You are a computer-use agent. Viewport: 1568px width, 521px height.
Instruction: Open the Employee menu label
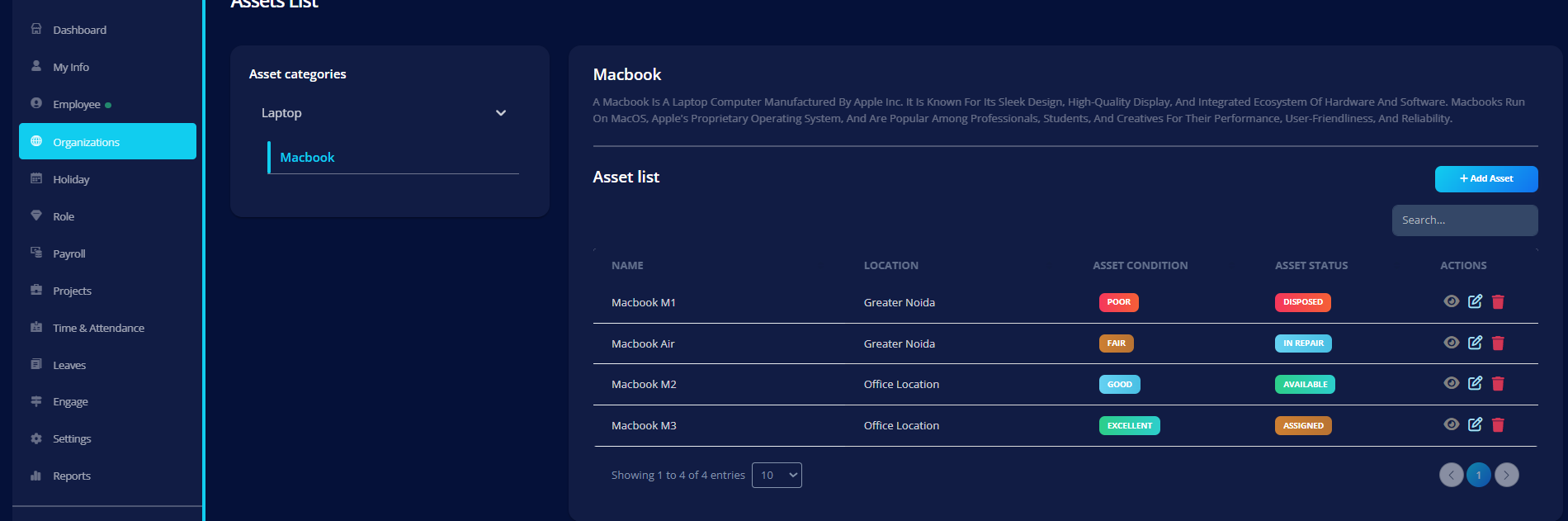(77, 104)
